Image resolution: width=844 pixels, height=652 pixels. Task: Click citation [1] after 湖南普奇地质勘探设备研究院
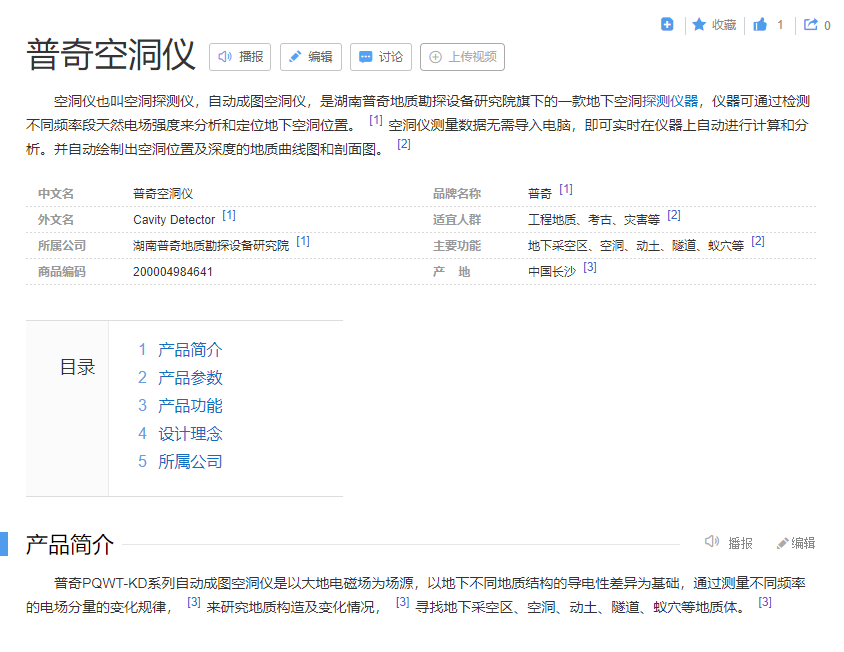coord(303,241)
